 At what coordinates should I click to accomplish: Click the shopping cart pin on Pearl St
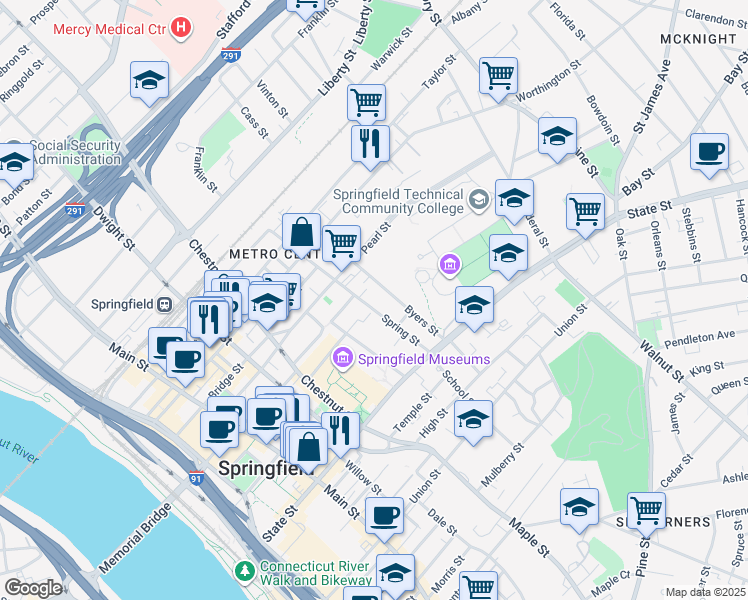(x=342, y=243)
